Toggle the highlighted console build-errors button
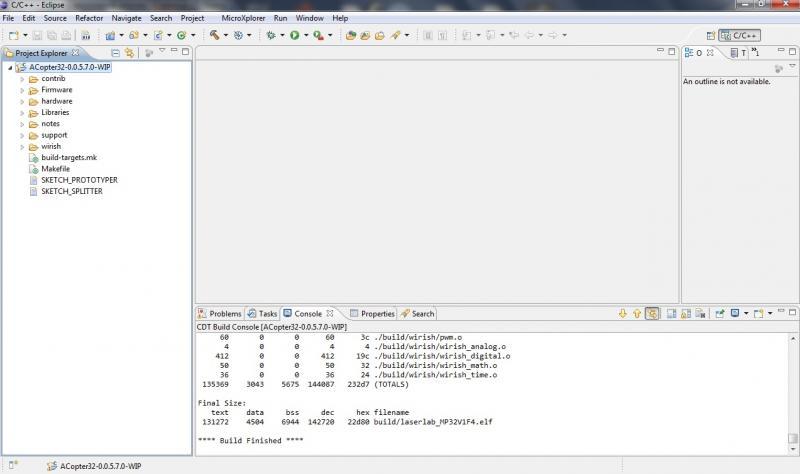Viewport: 800px width, 474px height. click(x=652, y=313)
